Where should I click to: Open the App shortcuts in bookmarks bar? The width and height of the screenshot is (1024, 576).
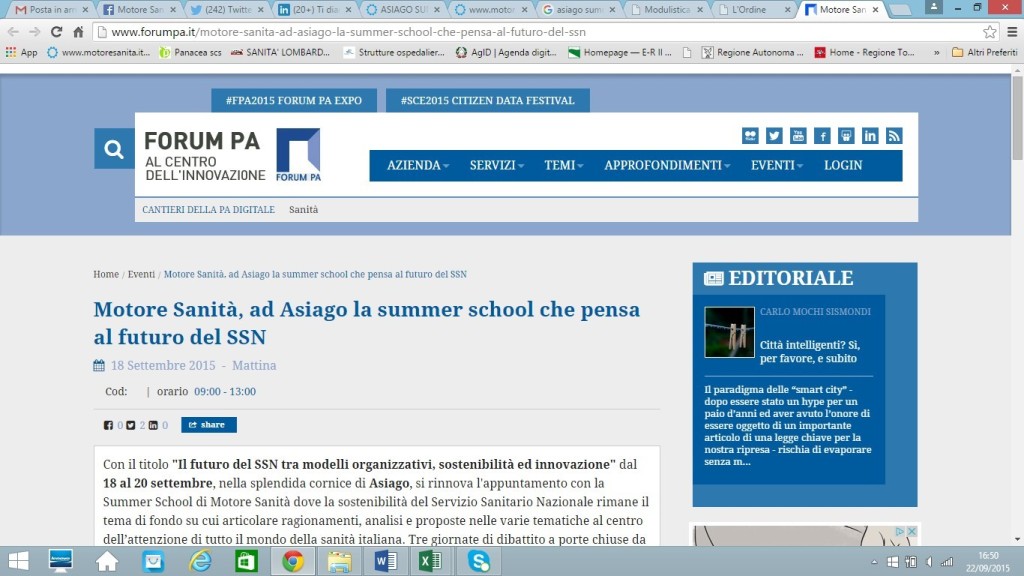pyautogui.click(x=22, y=52)
